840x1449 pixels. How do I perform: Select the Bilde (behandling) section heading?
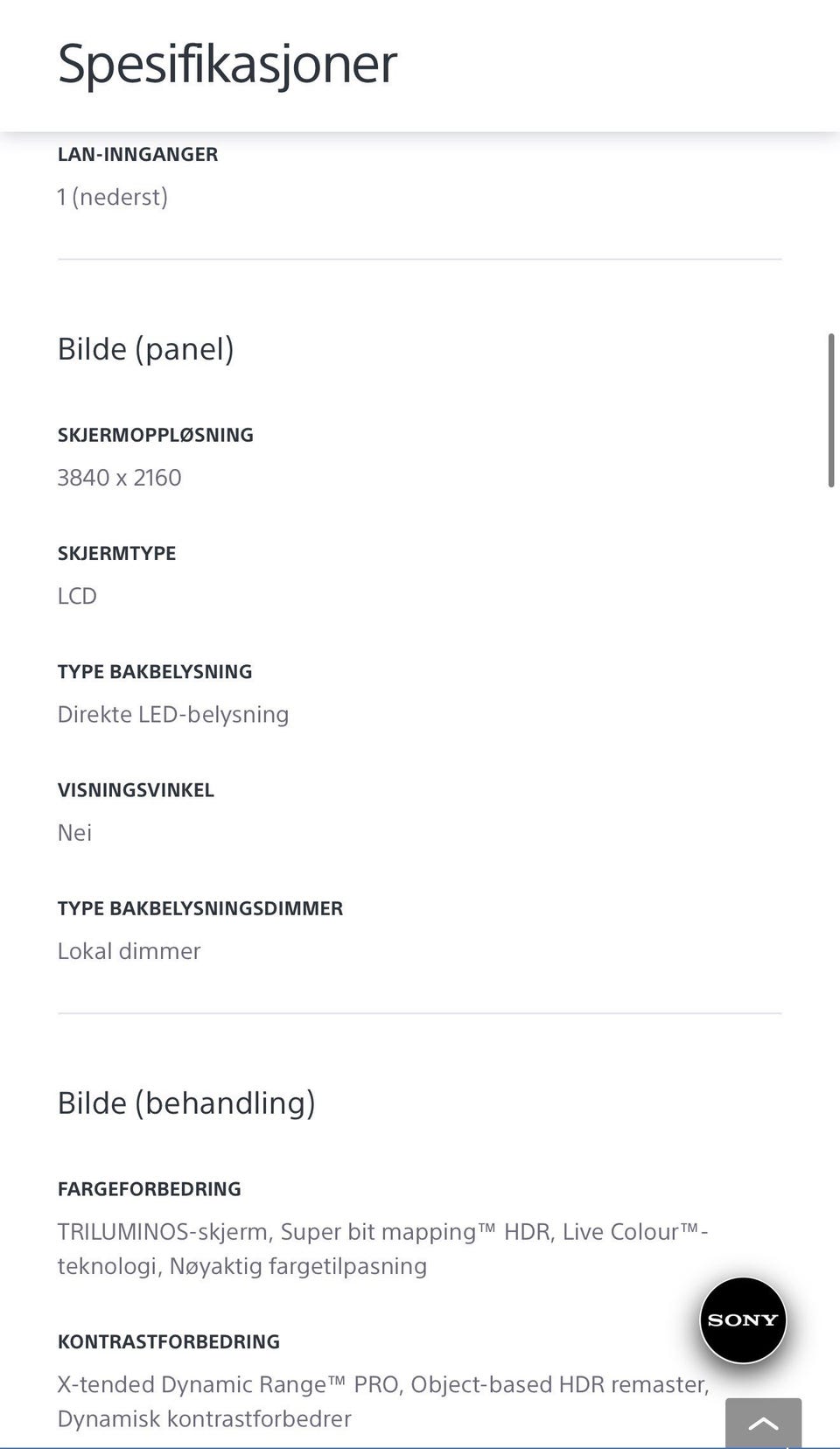(185, 1102)
